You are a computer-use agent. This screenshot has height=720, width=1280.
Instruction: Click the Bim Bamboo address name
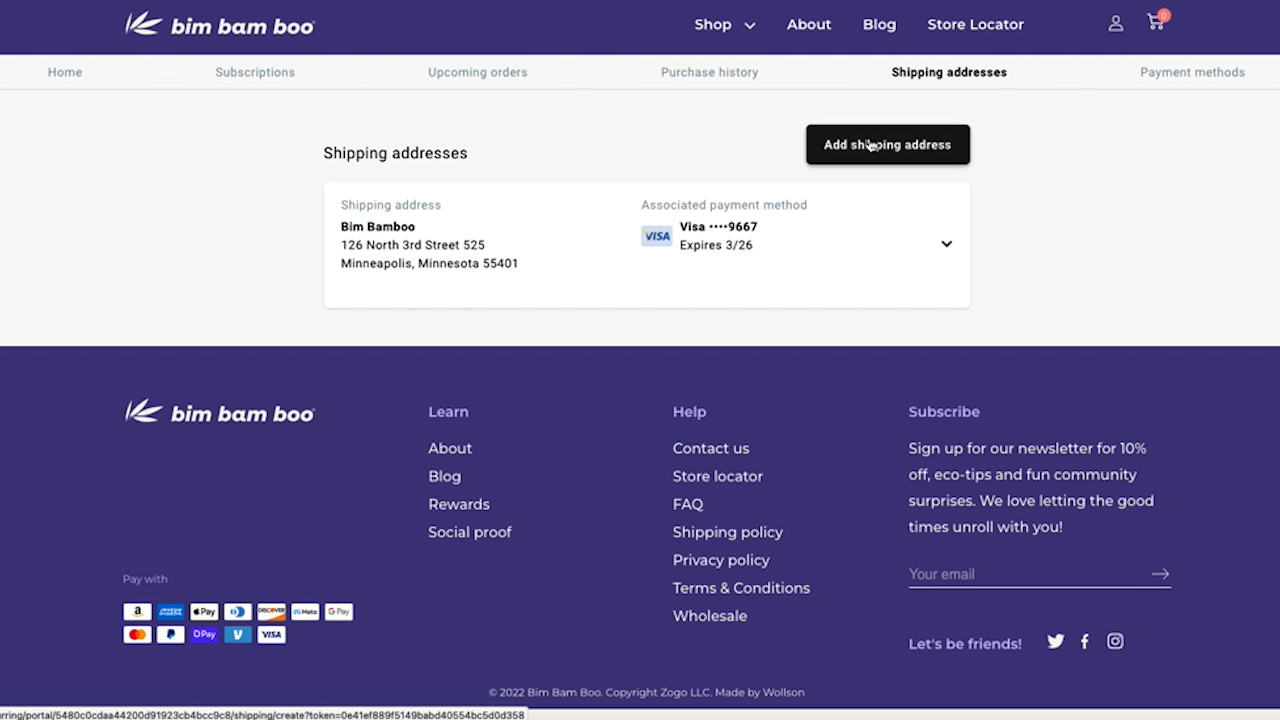click(378, 227)
